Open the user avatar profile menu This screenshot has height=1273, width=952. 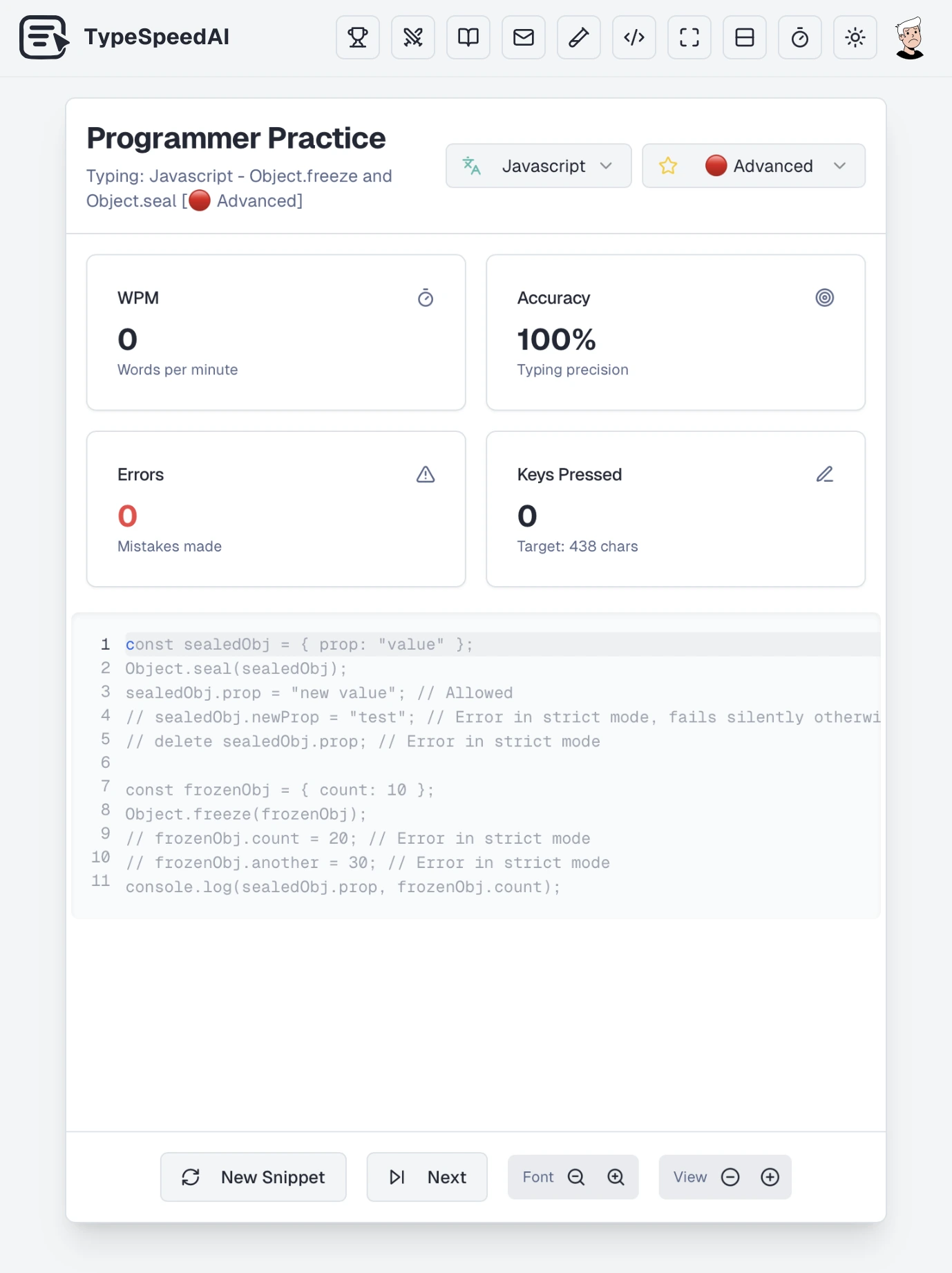coord(909,37)
